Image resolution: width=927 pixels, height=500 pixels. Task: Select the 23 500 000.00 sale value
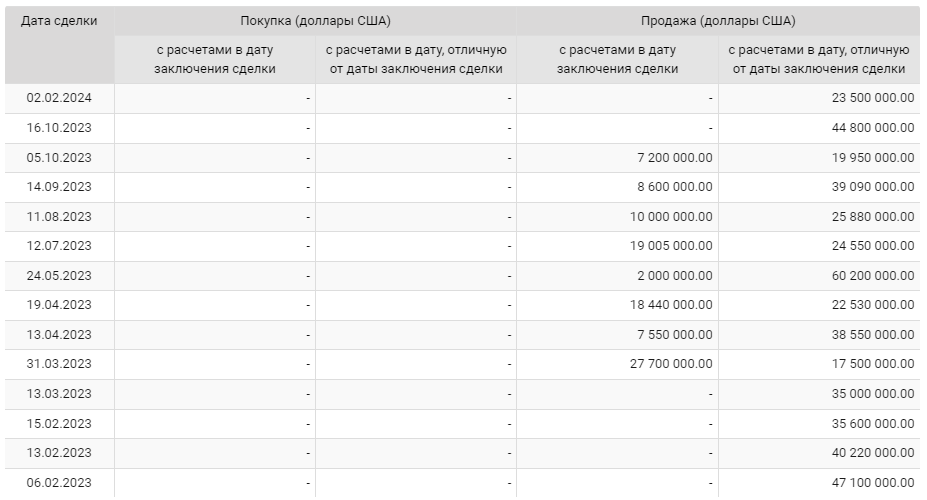click(873, 98)
